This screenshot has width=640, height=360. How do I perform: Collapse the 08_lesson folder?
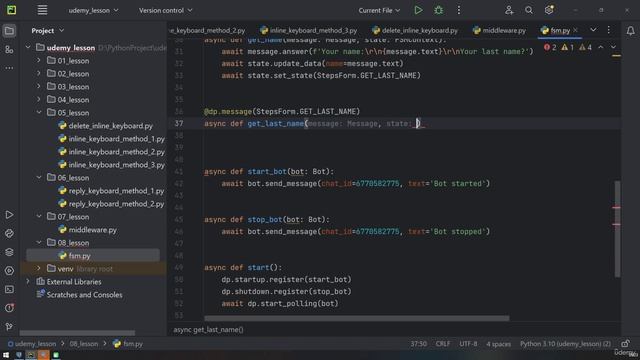pyautogui.click(x=39, y=243)
